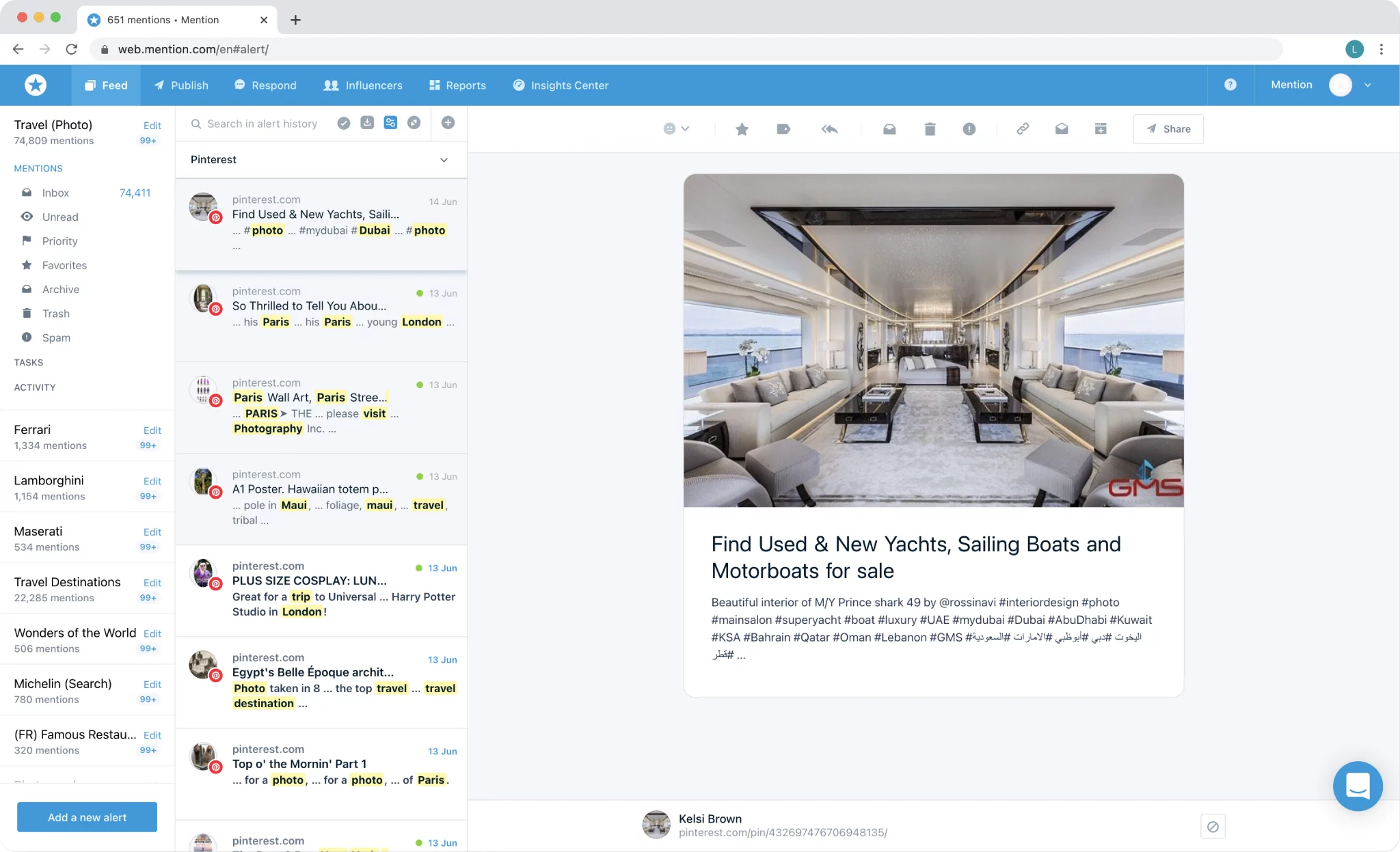1400x852 pixels.
Task: Mark mention as spam with exclamation icon
Action: pos(969,129)
